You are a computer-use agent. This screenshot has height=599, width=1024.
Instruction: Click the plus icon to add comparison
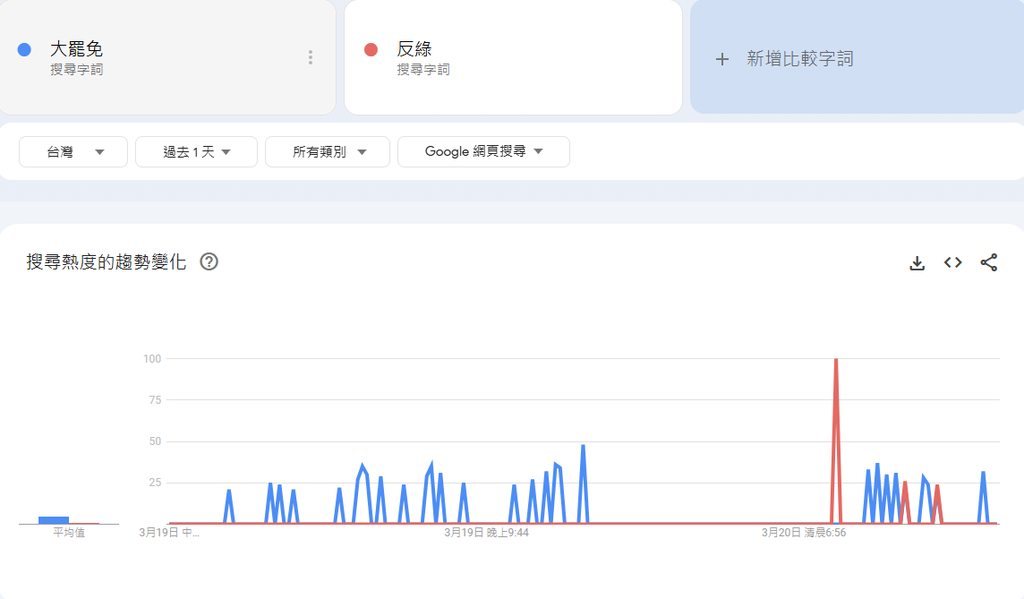point(722,59)
